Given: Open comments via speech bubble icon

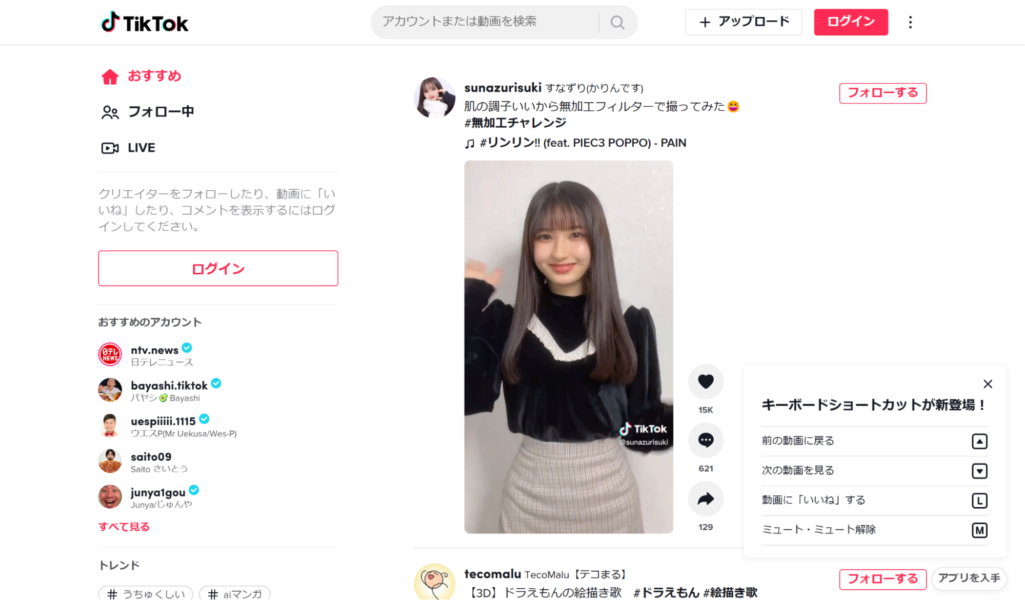Looking at the screenshot, I should point(705,441).
